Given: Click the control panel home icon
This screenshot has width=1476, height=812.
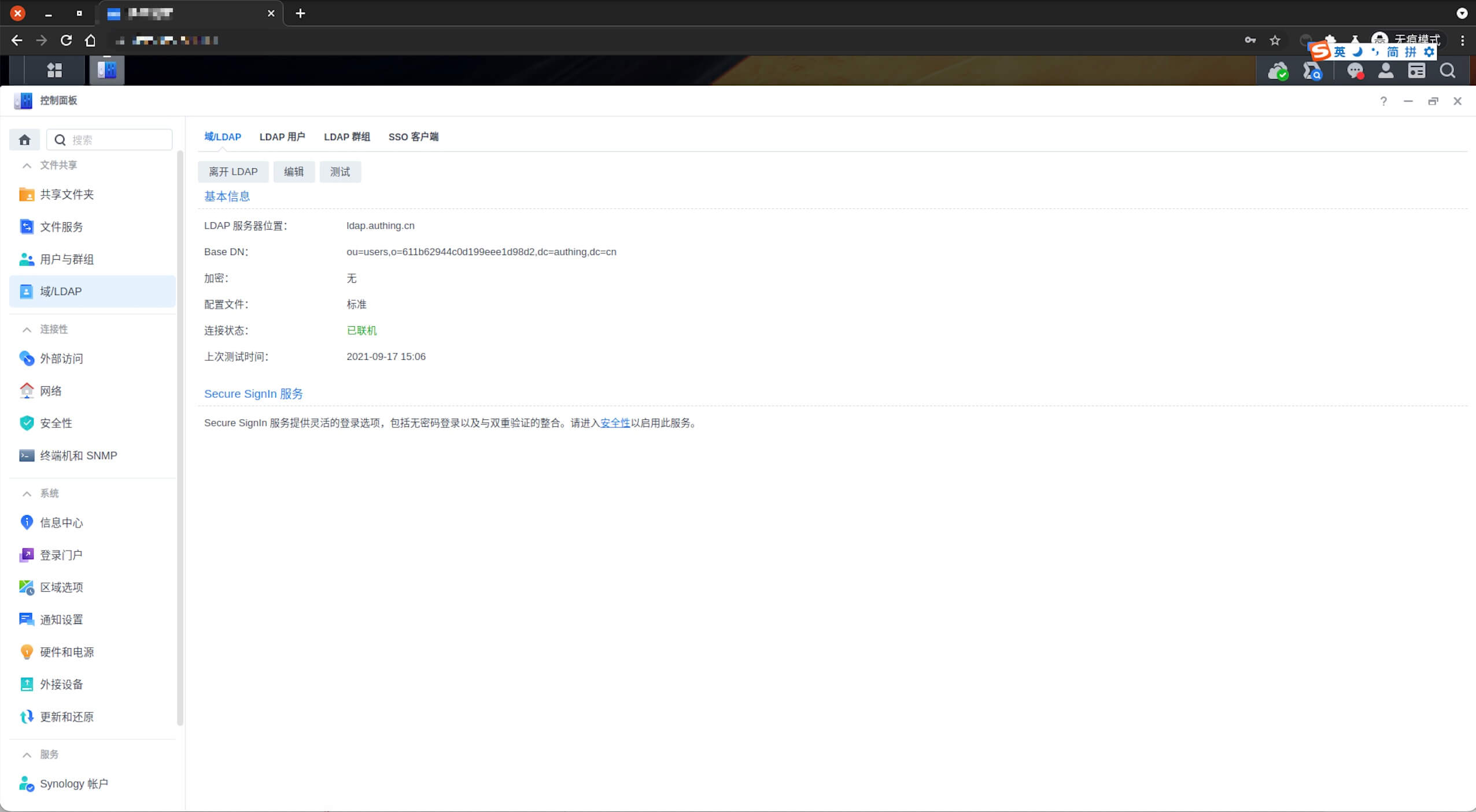Looking at the screenshot, I should (24, 139).
